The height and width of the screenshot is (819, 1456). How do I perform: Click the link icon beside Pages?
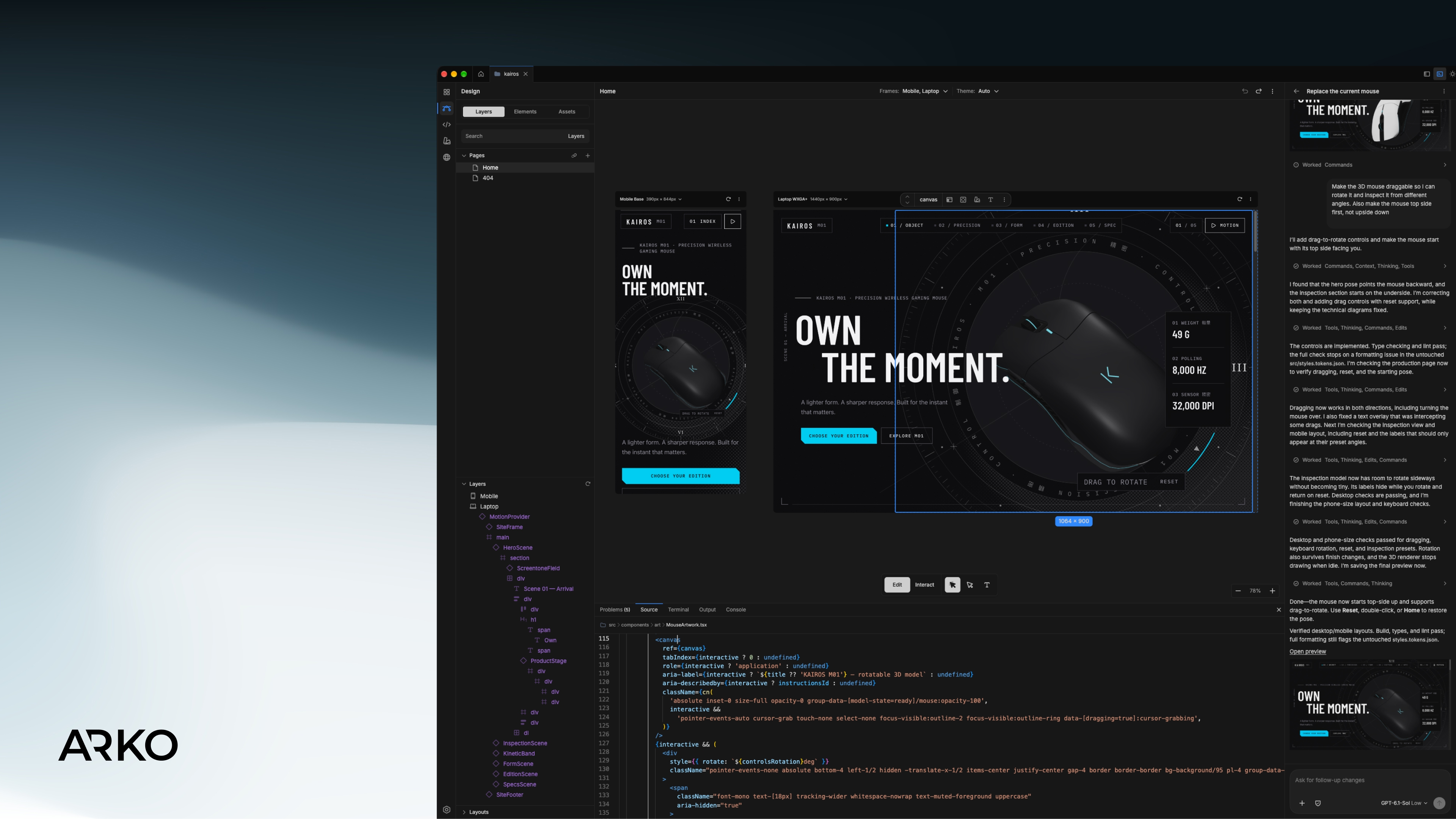(x=574, y=155)
